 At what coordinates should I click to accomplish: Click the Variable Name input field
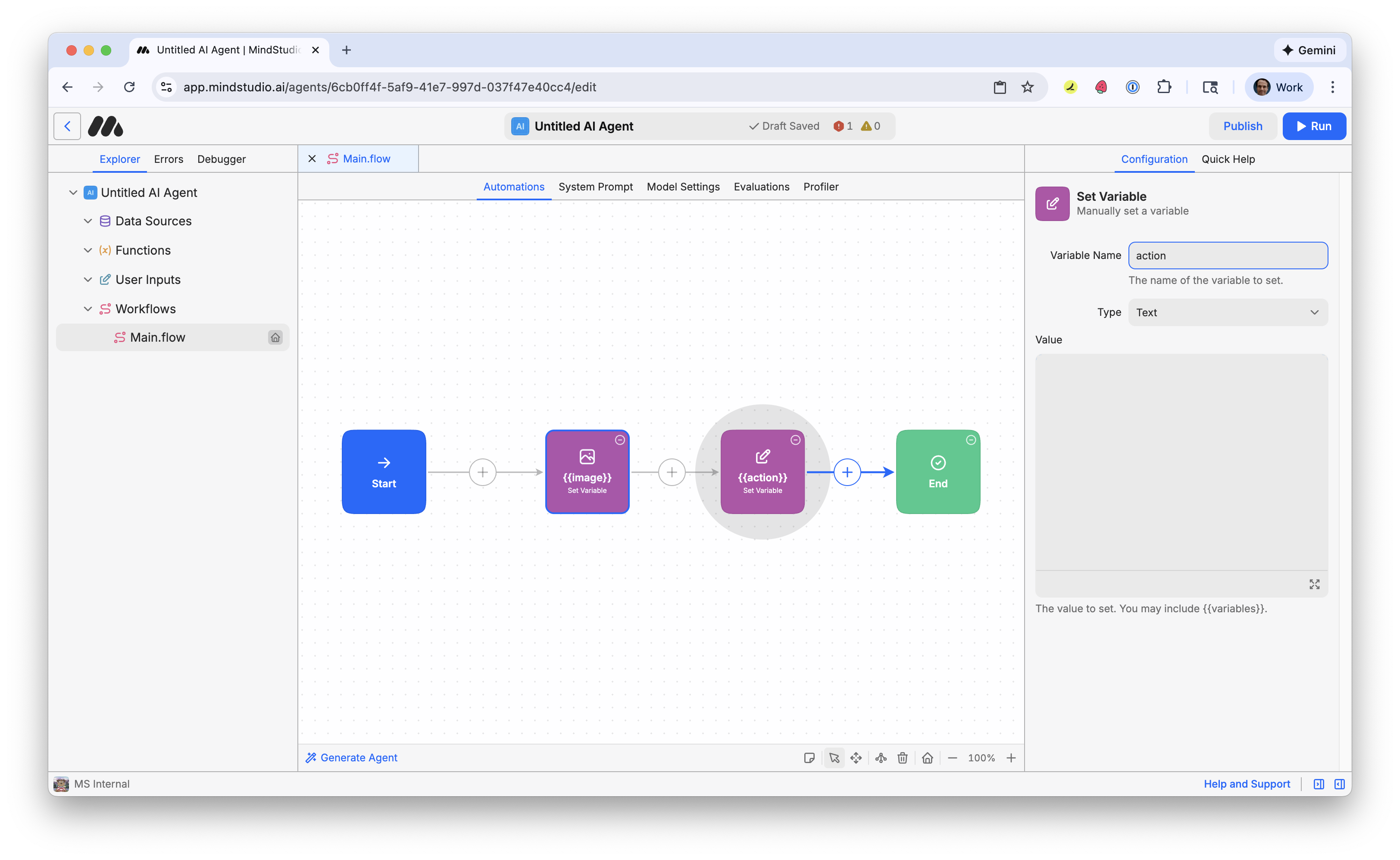tap(1228, 256)
